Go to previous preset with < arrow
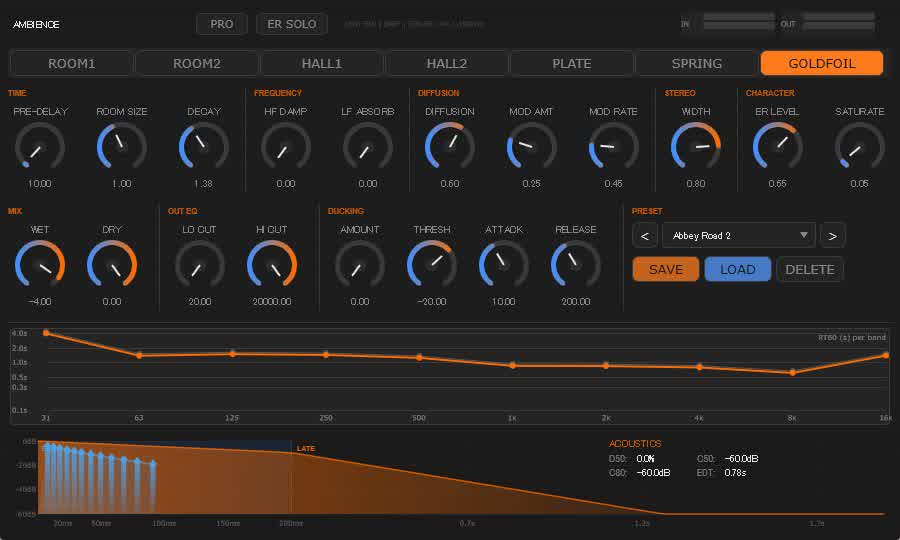 645,235
